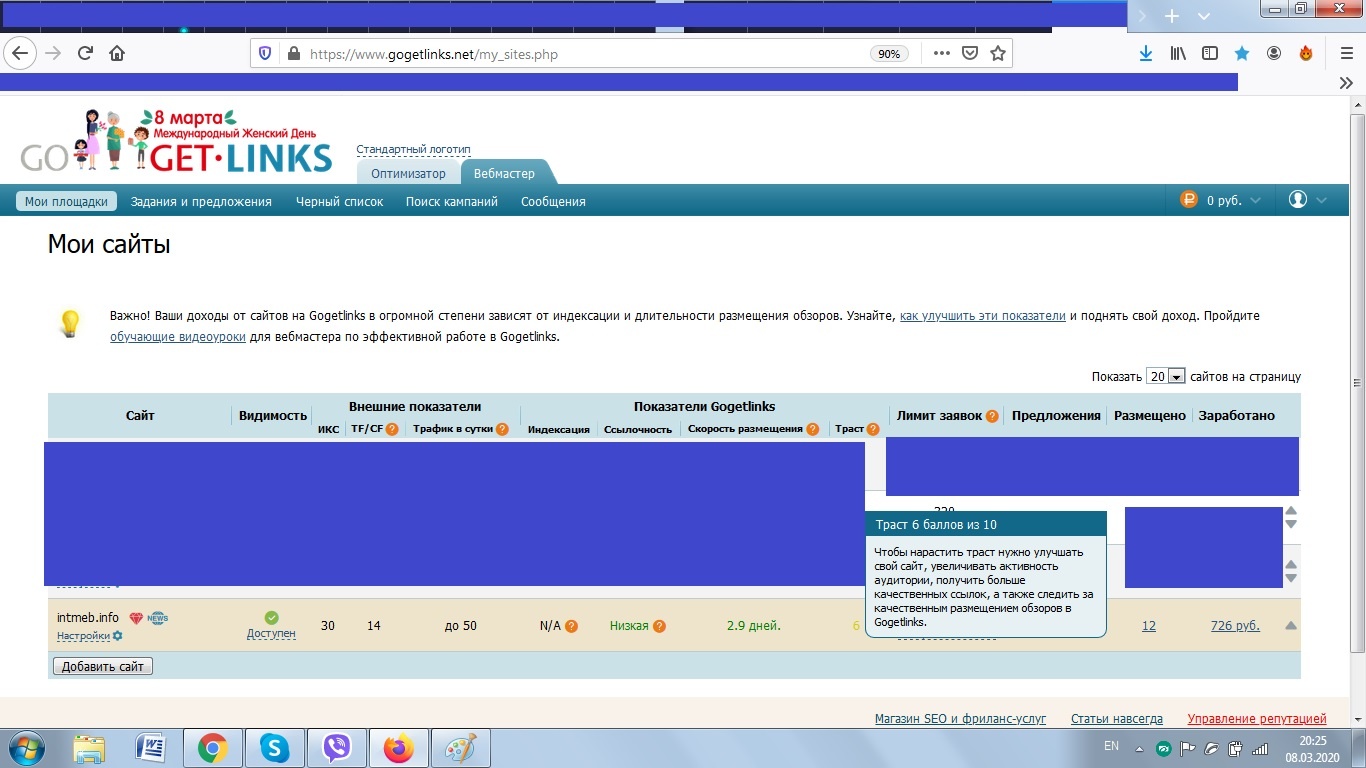Screen dimensions: 1366x768
Task: Open Firefox hamburger menu
Action: coord(1346,54)
